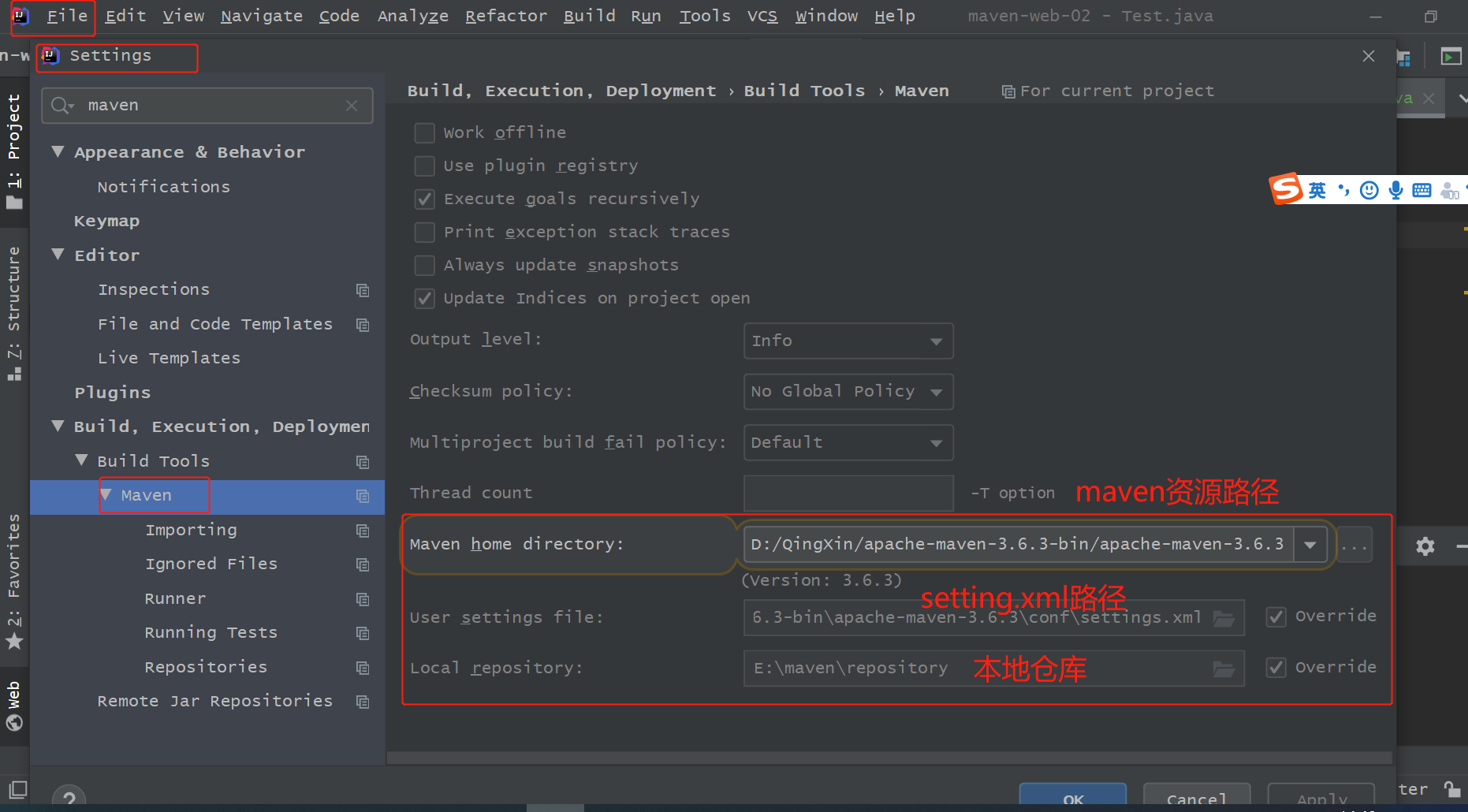Click project-level icon beside File and Code Templates
Screen dimensions: 1468x812
coord(363,325)
